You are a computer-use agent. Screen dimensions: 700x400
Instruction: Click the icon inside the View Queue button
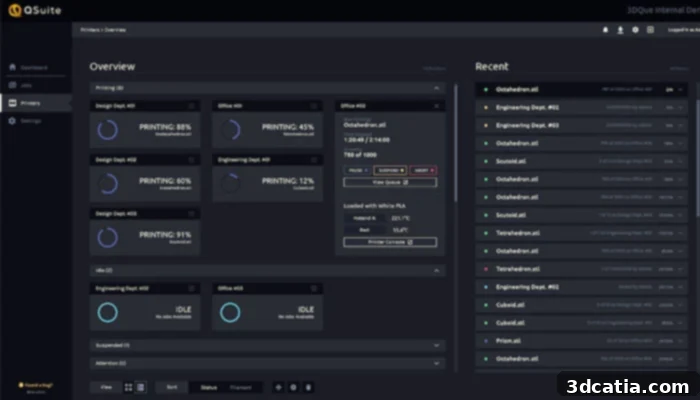(x=406, y=182)
